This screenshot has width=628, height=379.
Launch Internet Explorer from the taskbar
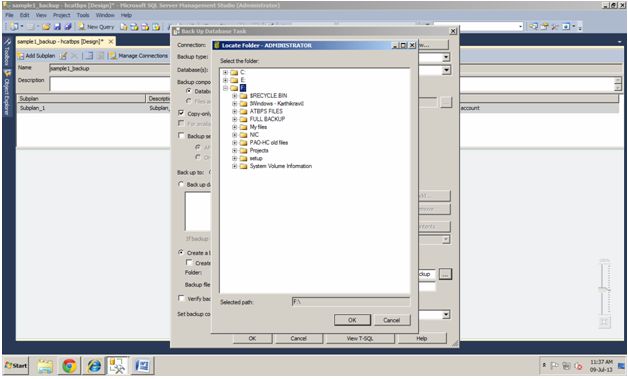[94, 366]
